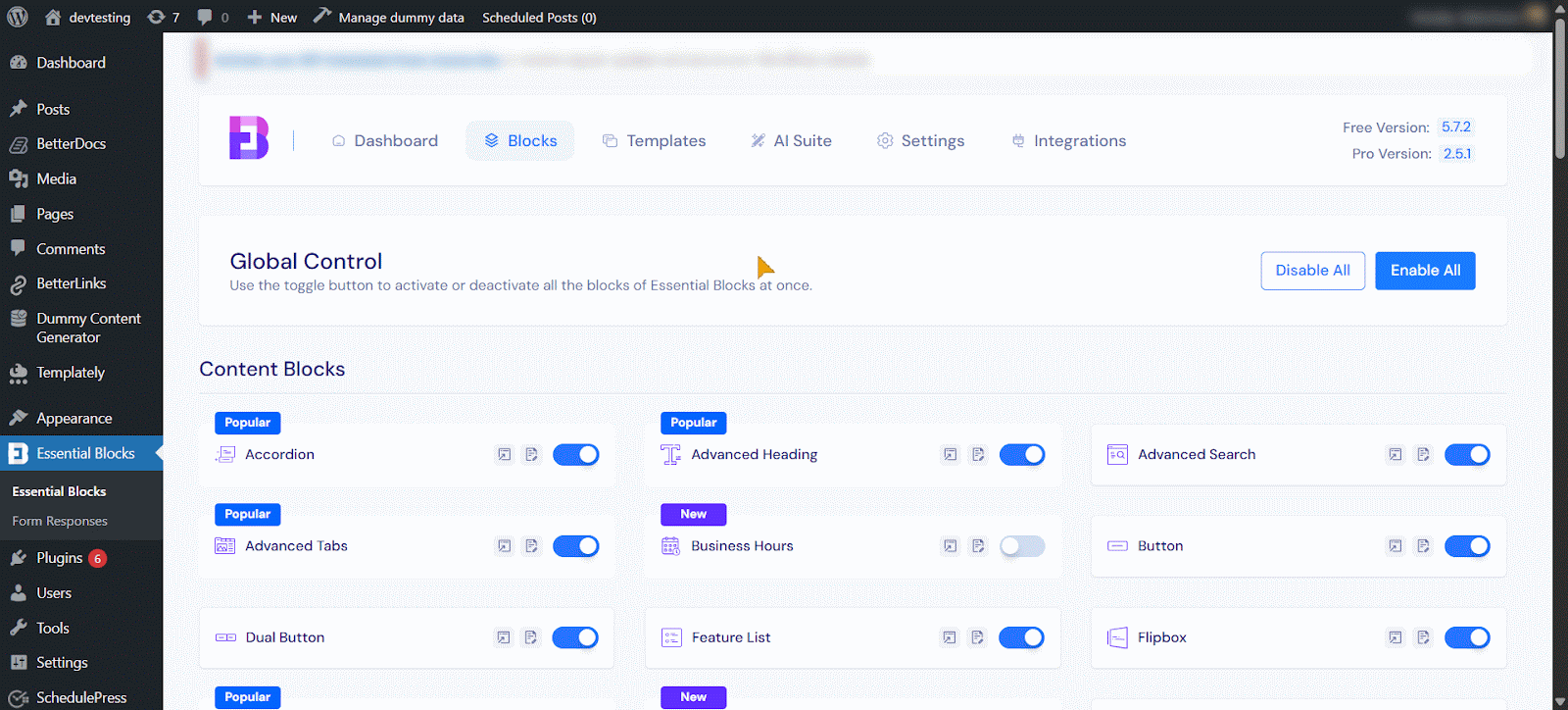Click the Business Hours documentation icon
The height and width of the screenshot is (710, 1568).
pos(978,546)
